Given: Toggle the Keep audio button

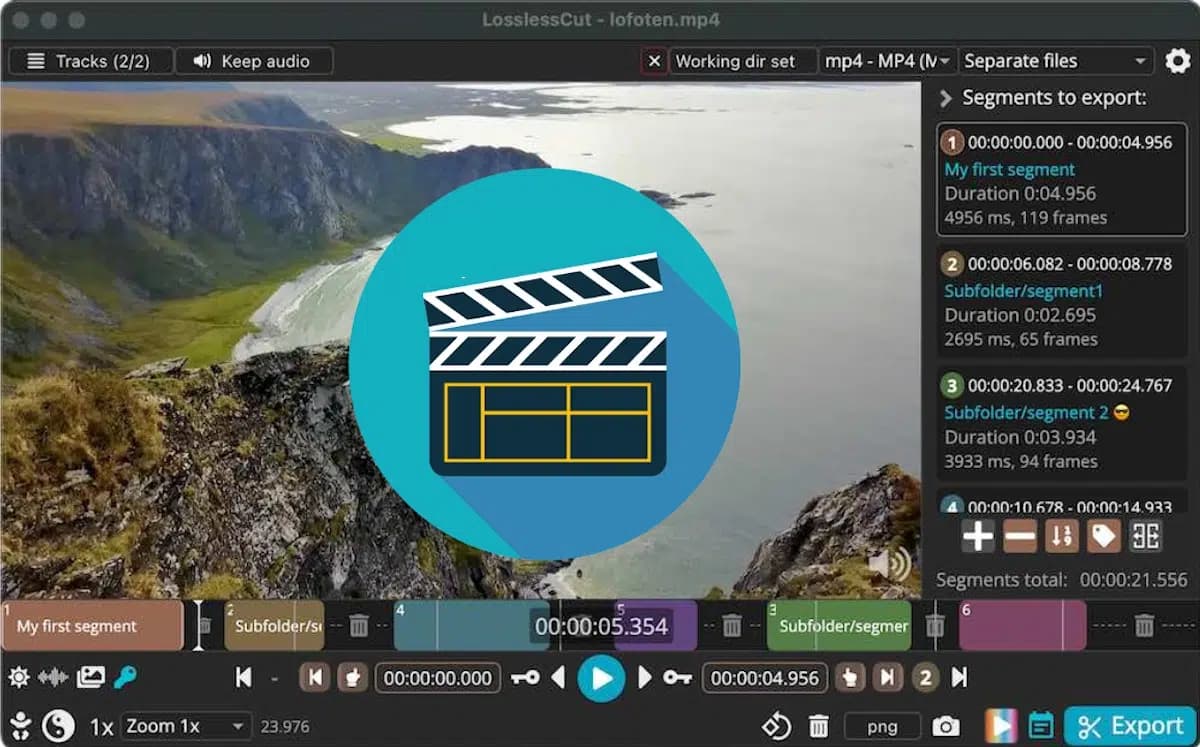Looking at the screenshot, I should [x=254, y=61].
